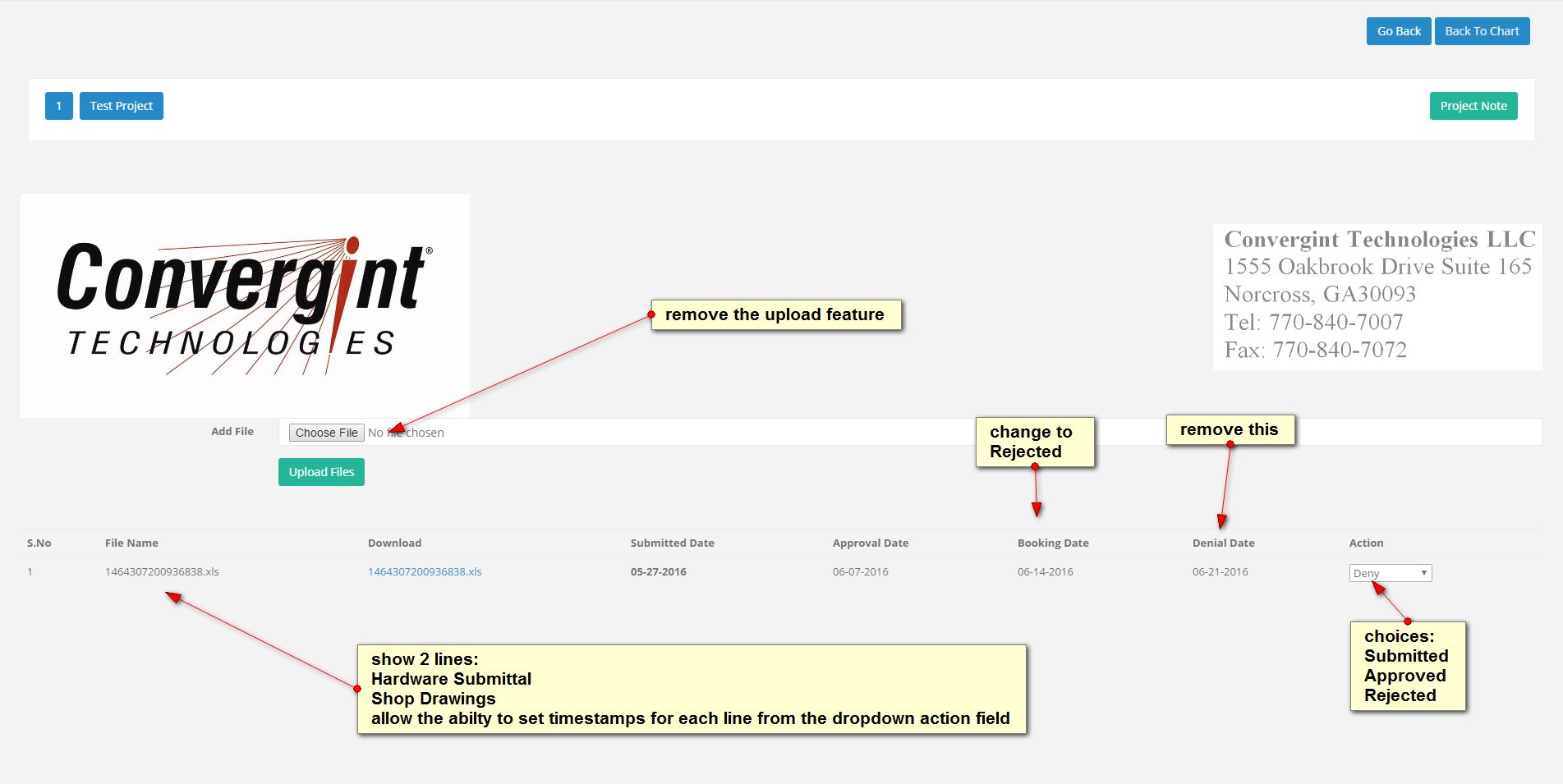Click the Action column header
1563x784 pixels.
(1367, 543)
